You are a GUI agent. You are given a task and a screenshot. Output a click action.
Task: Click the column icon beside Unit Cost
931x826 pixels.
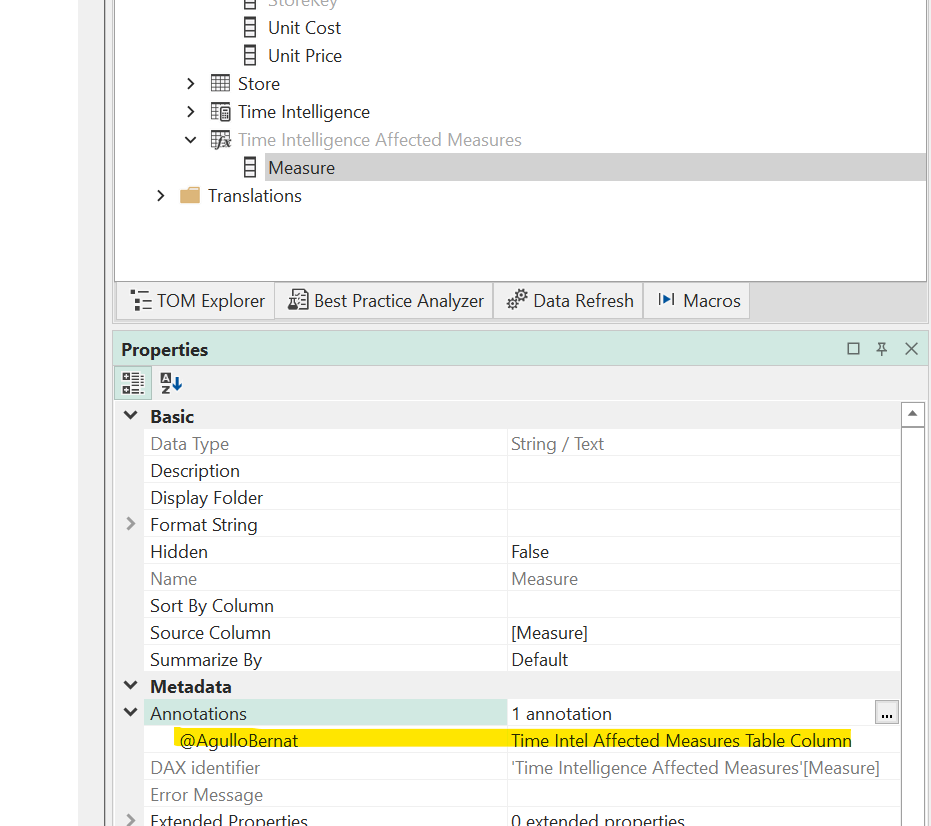pos(249,27)
